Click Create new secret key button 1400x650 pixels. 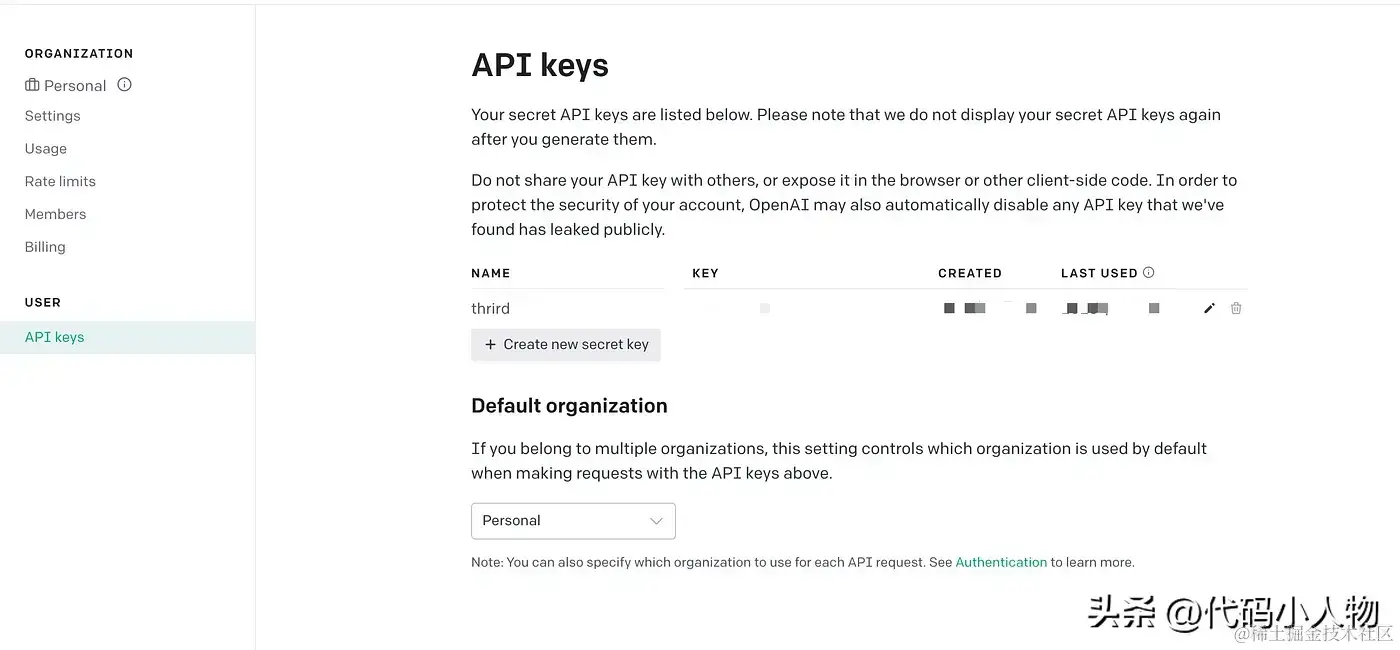coord(566,344)
